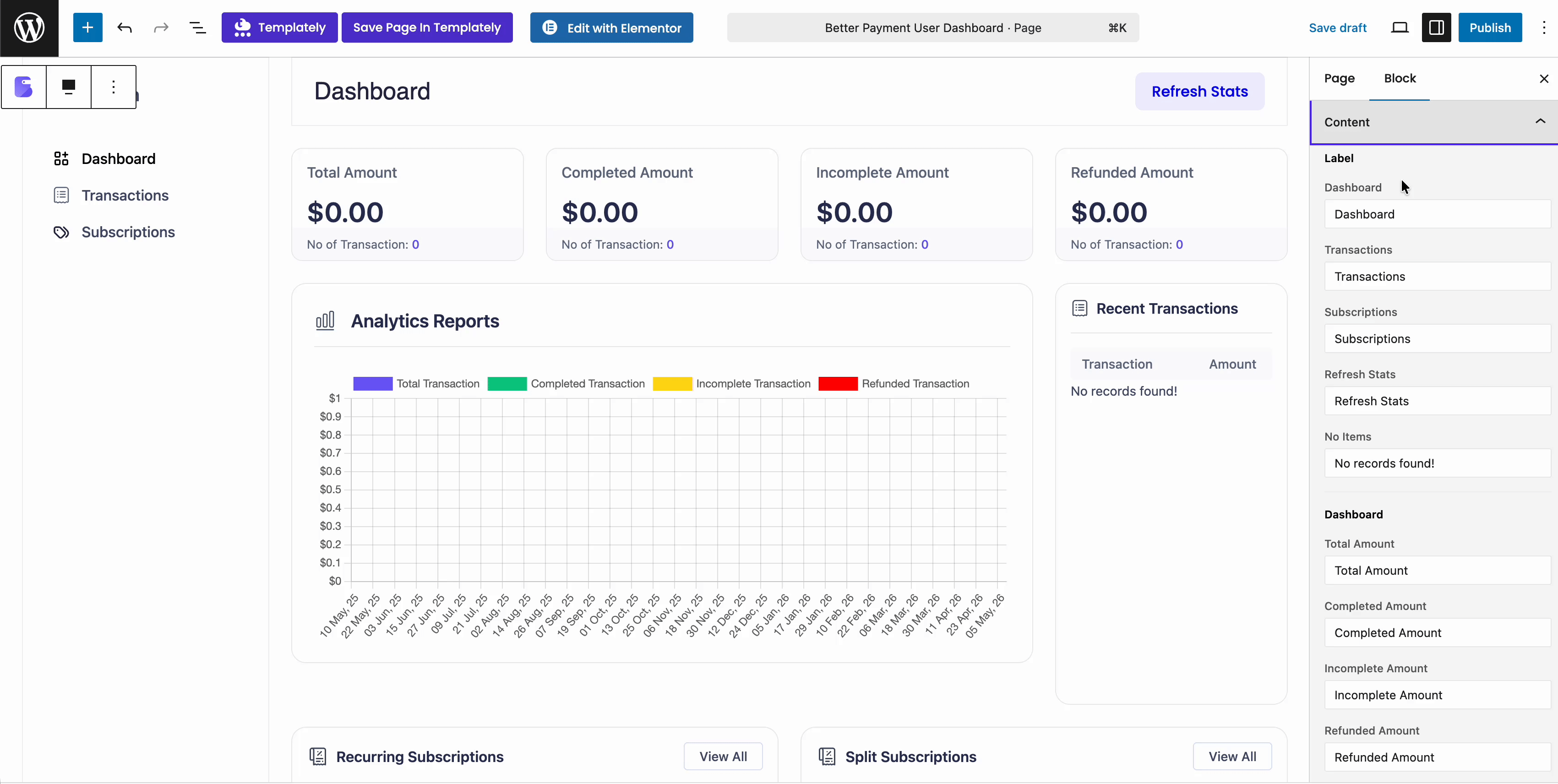Screen dimensions: 1558x784
Task: Click the Incomplete Amount card title
Action: (882, 173)
